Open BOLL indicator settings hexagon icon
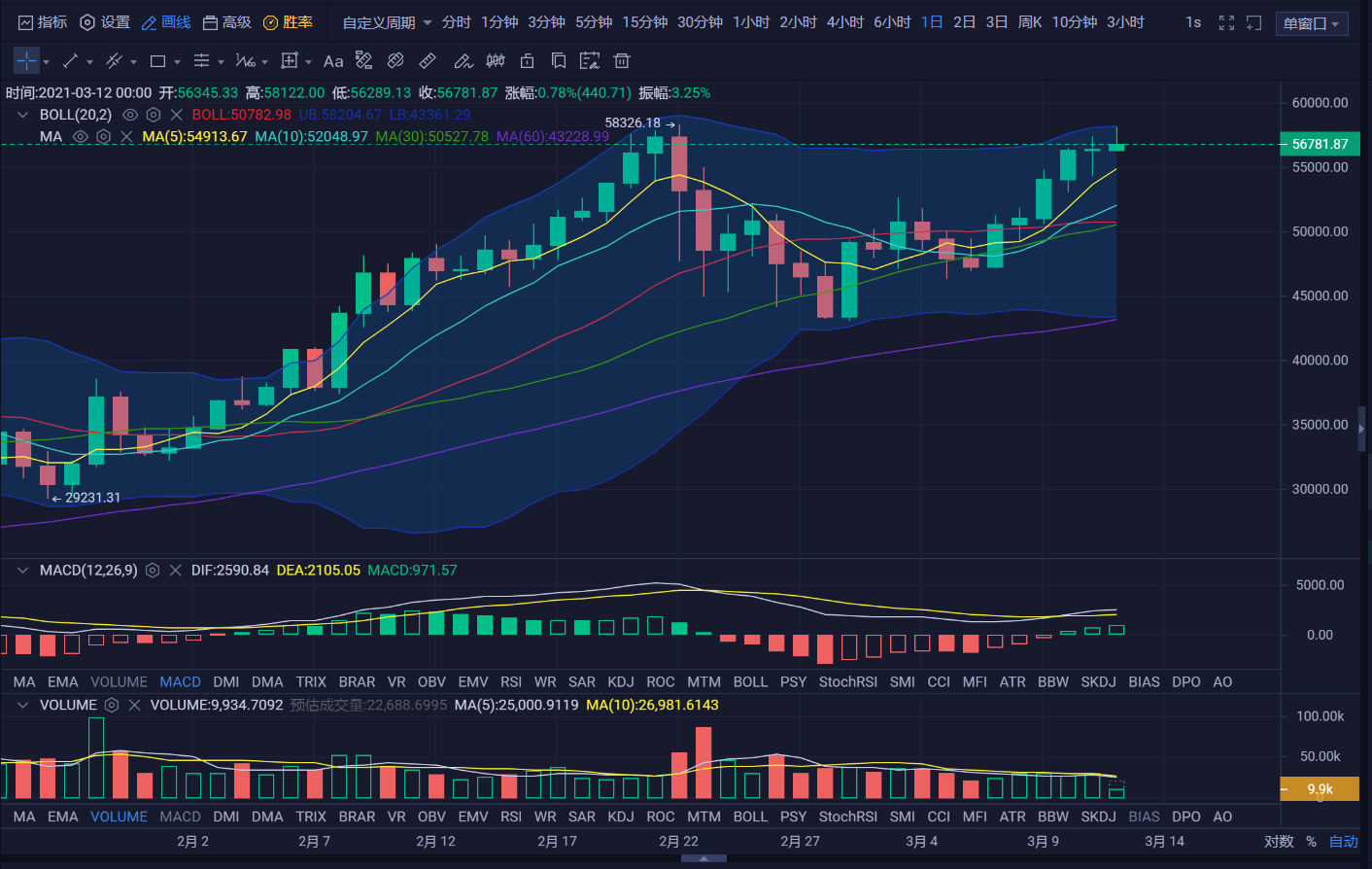This screenshot has width=1372, height=869. click(153, 115)
